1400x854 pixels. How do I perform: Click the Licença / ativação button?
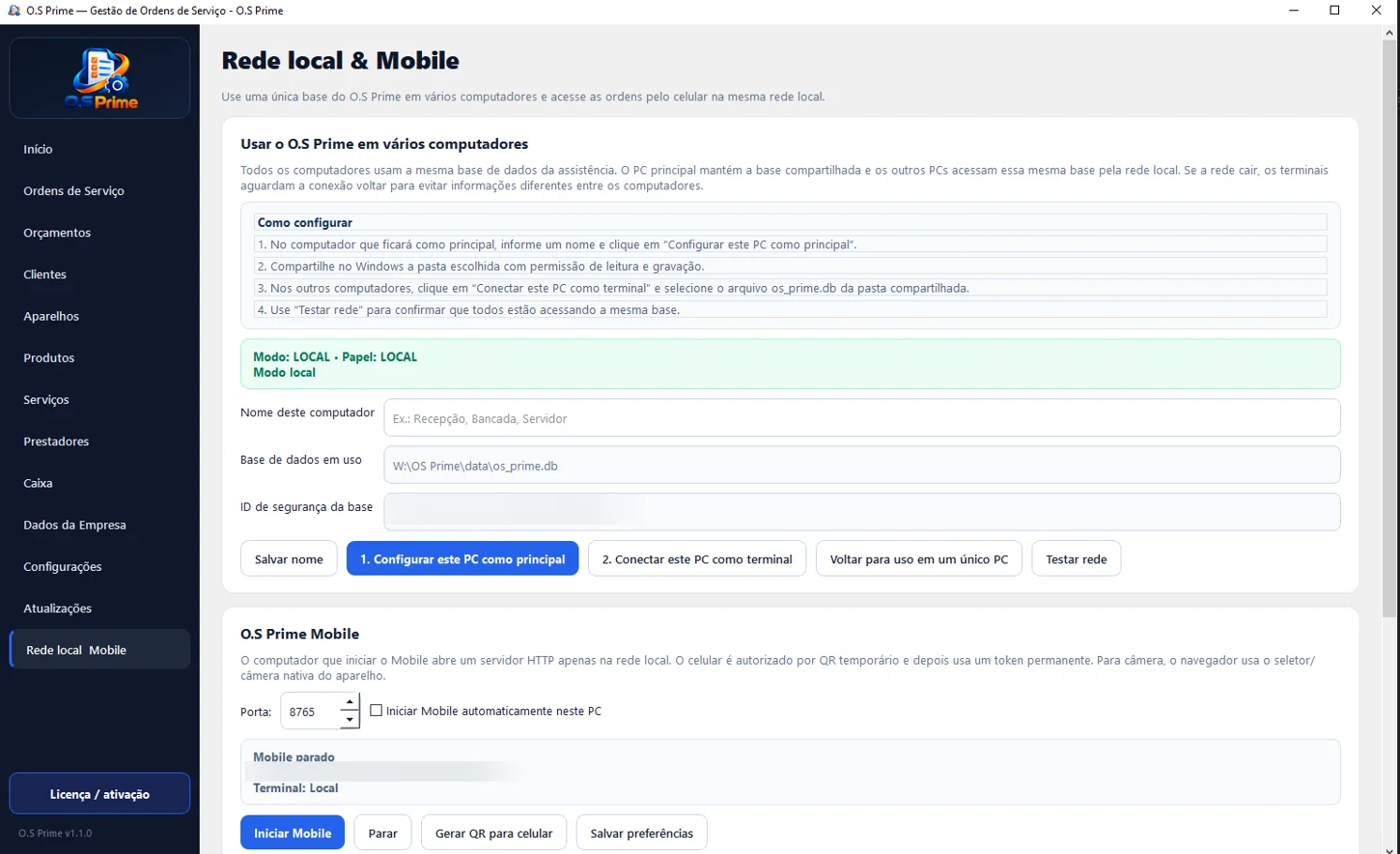[99, 794]
